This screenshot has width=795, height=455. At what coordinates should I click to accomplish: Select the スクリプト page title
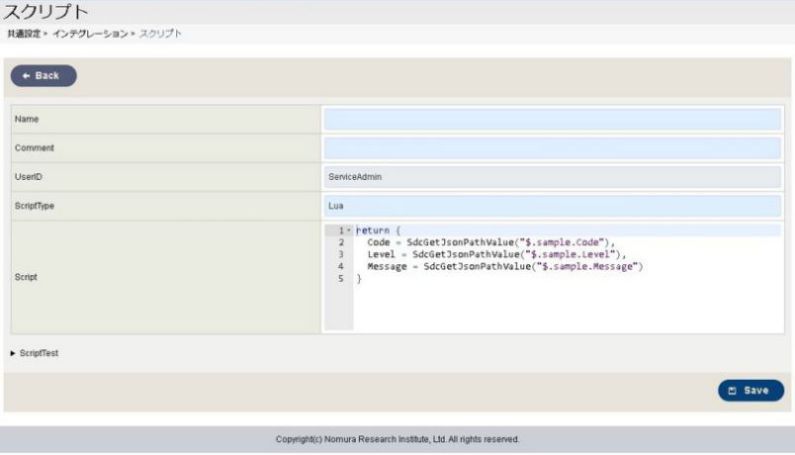45,11
